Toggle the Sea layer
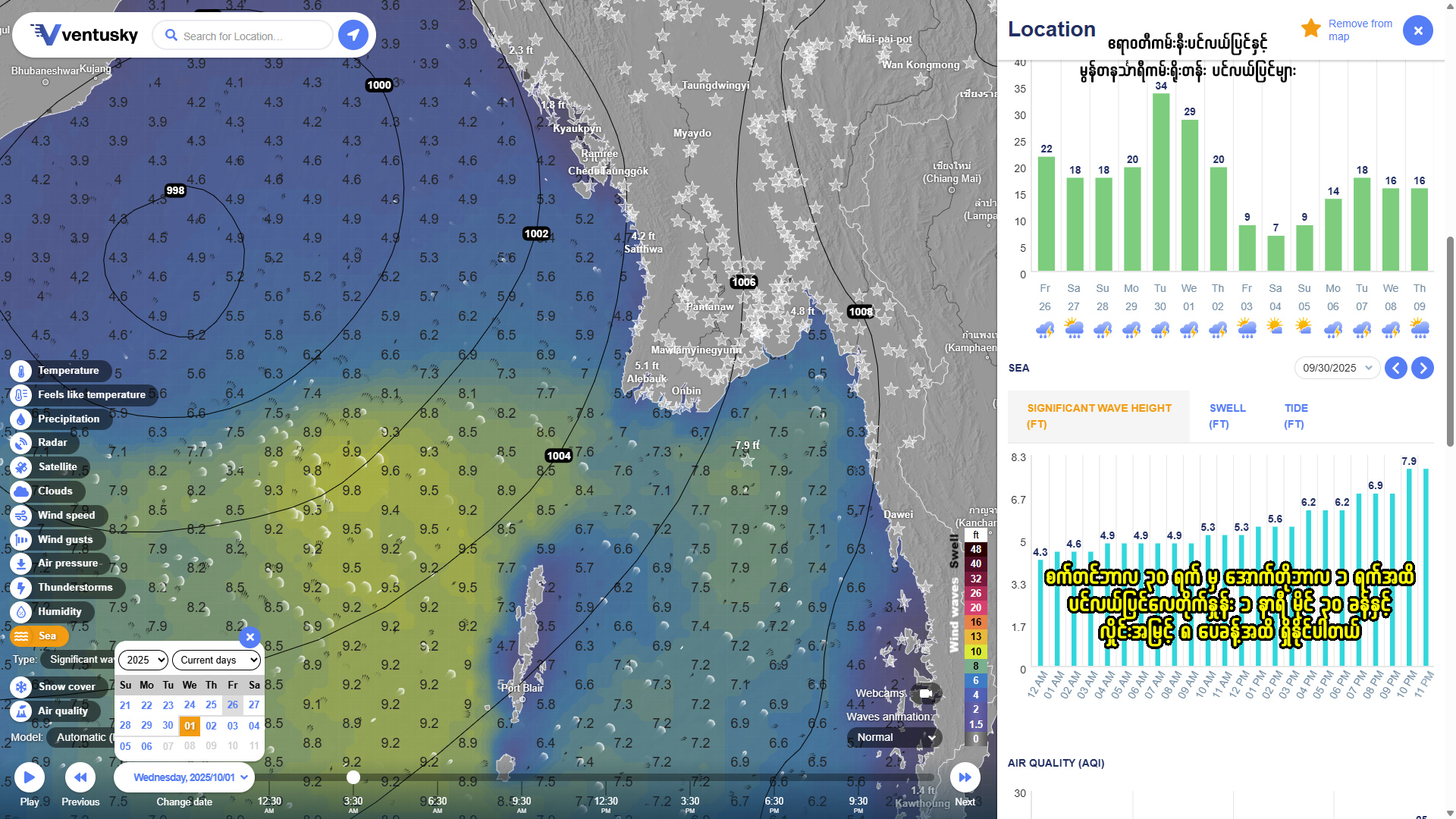Viewport: 1456px width, 819px height. coord(39,636)
